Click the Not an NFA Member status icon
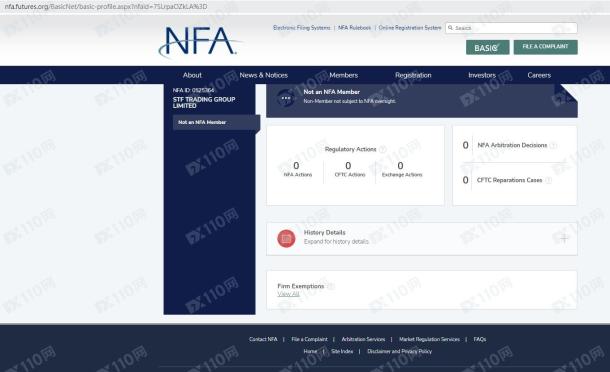This screenshot has width=610, height=372. (286, 98)
